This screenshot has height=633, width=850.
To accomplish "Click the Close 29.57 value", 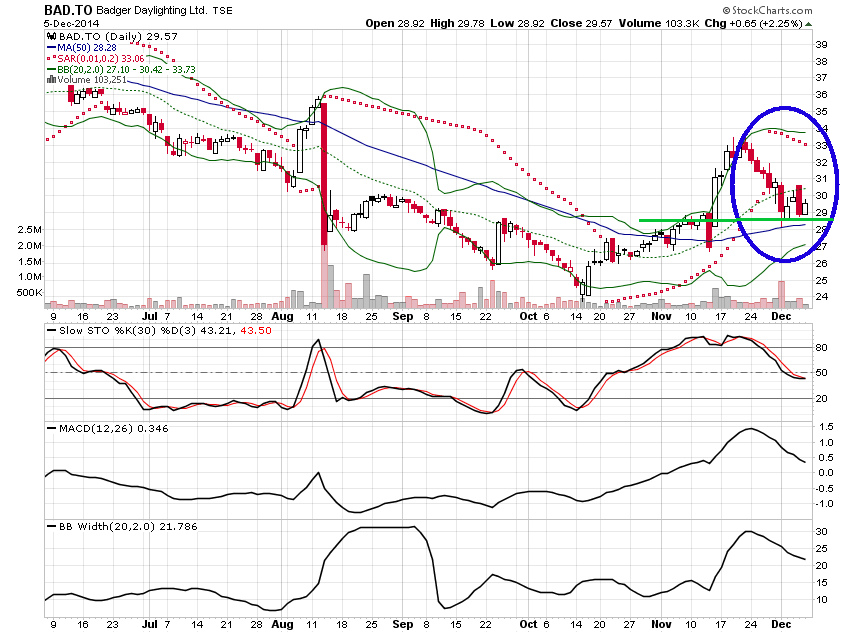I will coord(581,23).
